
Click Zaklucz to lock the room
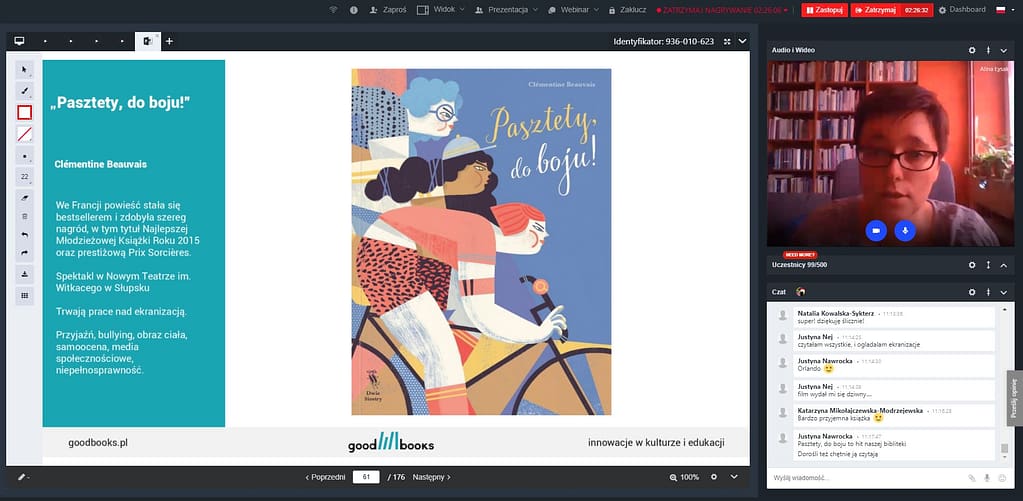point(627,10)
